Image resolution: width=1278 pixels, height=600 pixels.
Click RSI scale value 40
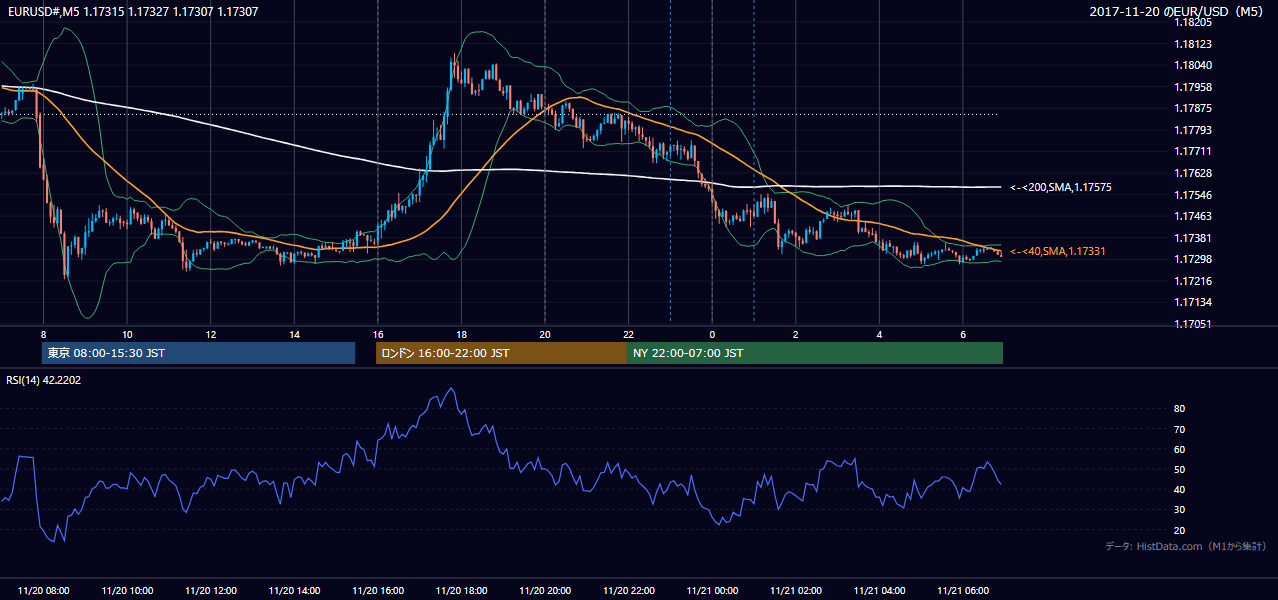coord(1179,489)
